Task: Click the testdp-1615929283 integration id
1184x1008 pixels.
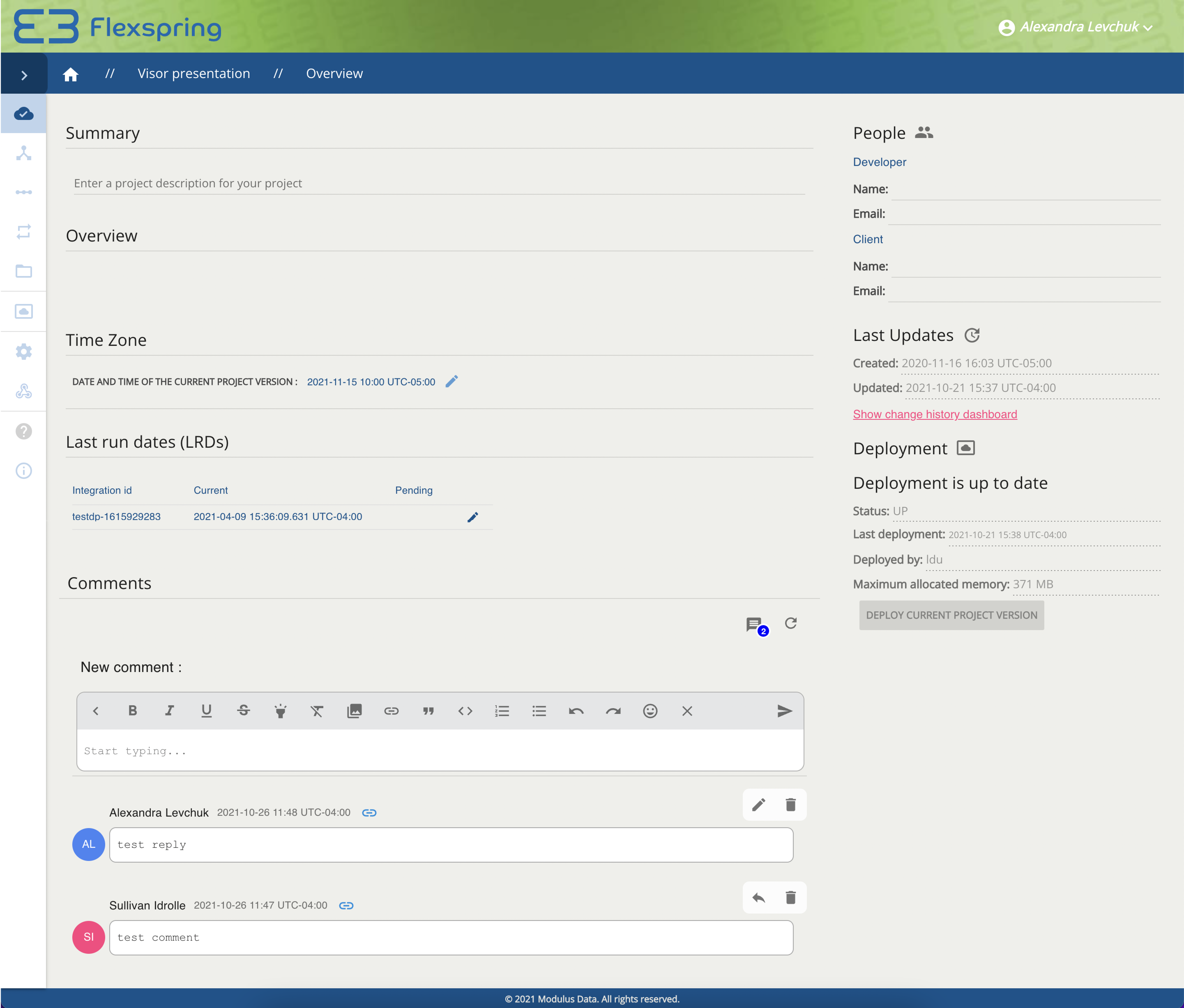Action: coord(116,517)
